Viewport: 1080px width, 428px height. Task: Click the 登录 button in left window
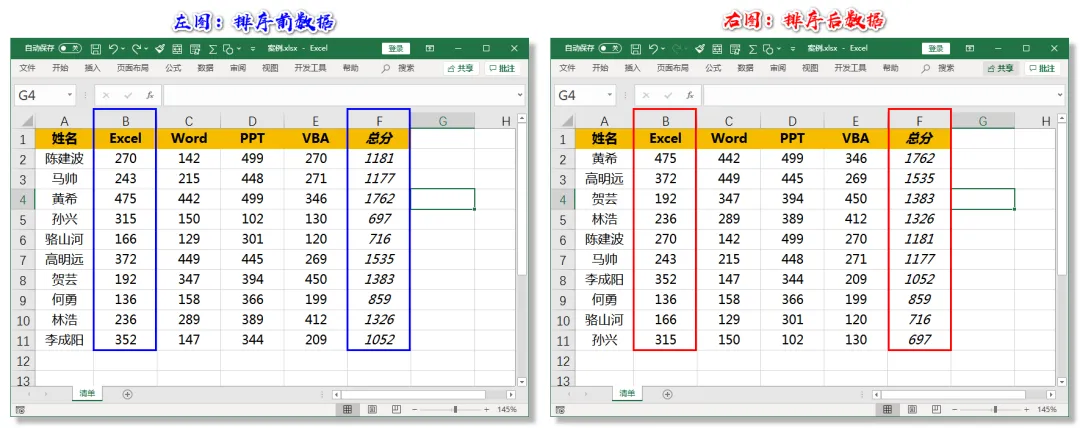pyautogui.click(x=396, y=49)
